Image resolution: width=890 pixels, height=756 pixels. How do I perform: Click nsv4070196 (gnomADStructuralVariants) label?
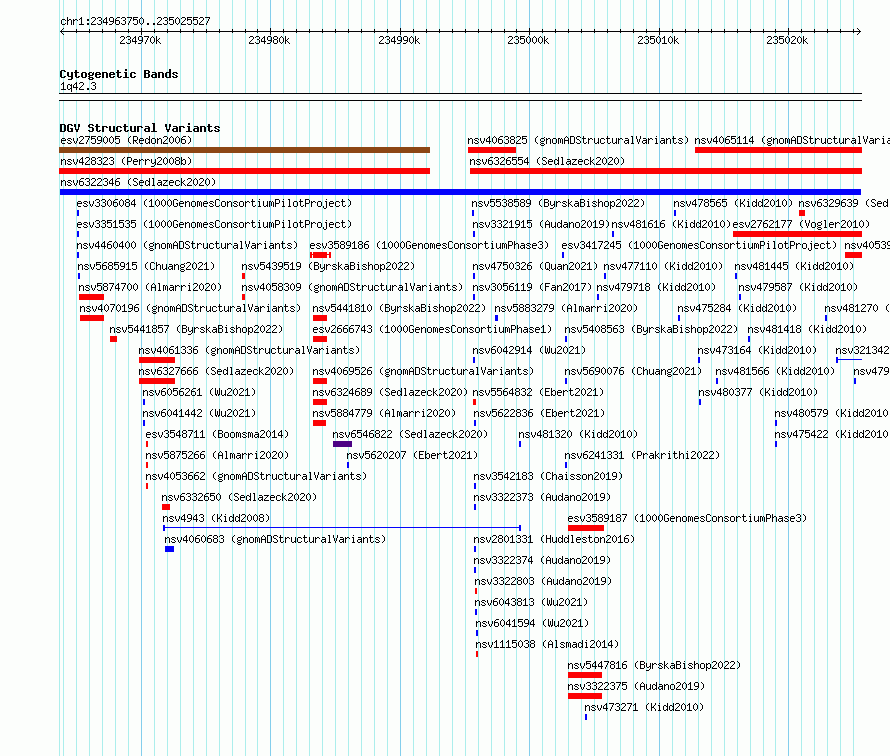[x=190, y=308]
